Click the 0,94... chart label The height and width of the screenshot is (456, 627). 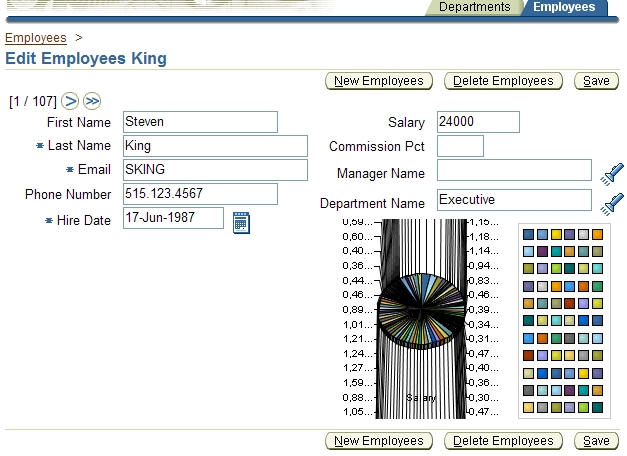[484, 266]
